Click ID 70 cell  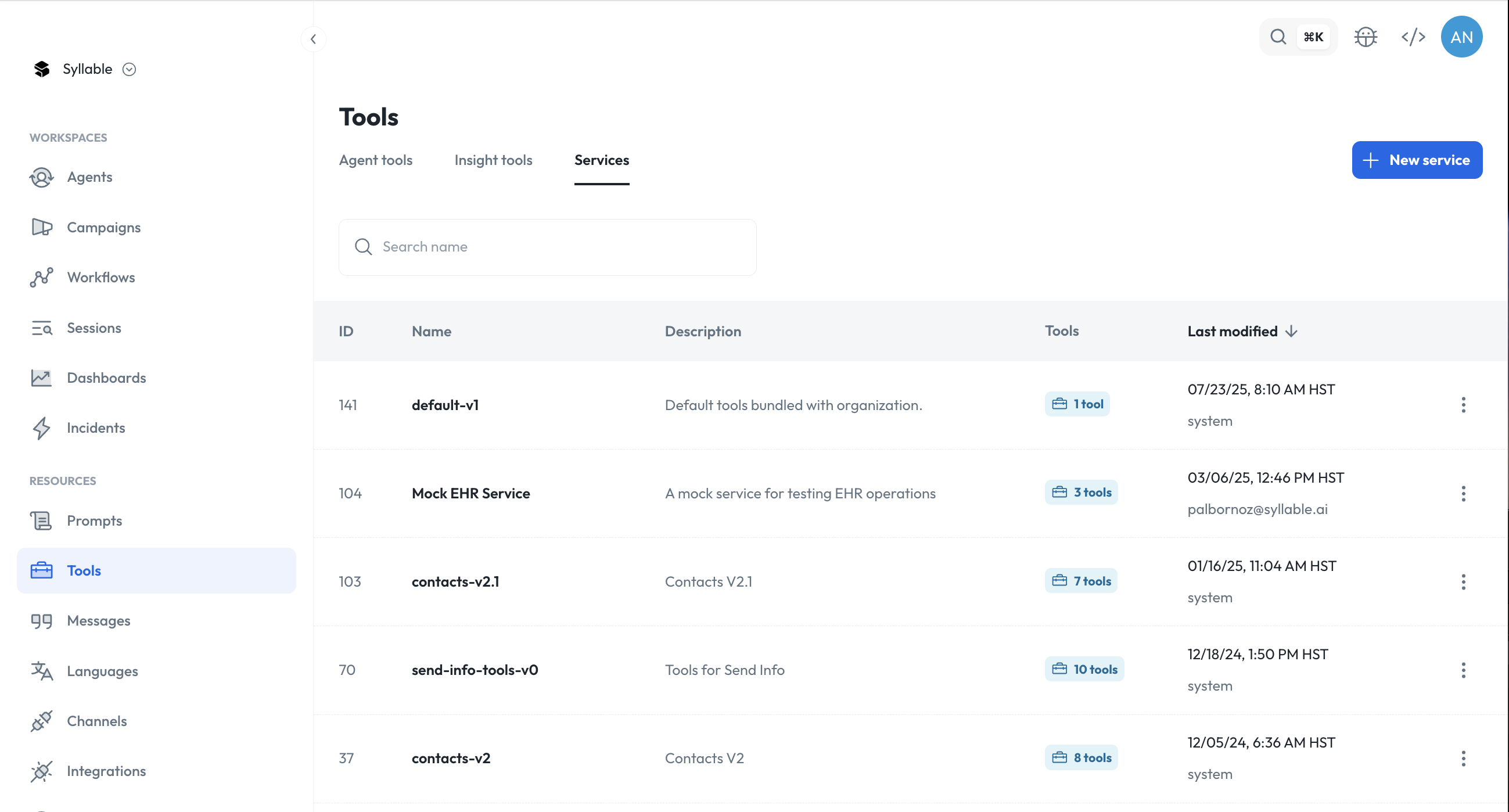pyautogui.click(x=347, y=670)
